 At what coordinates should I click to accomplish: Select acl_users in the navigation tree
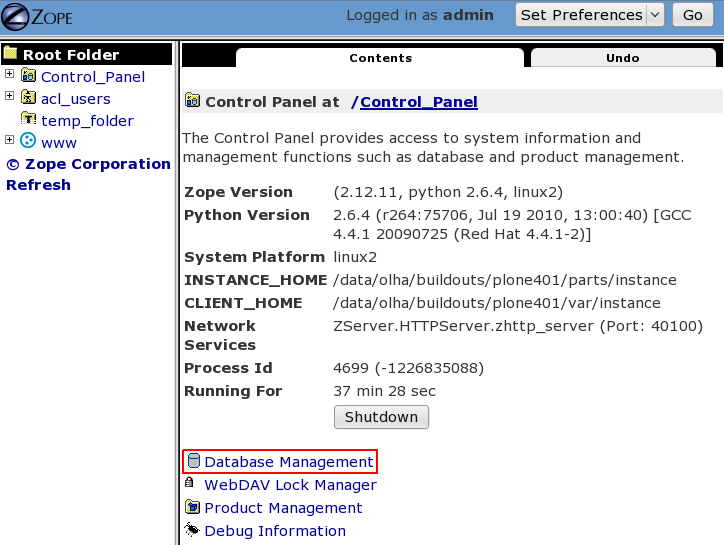point(76,99)
